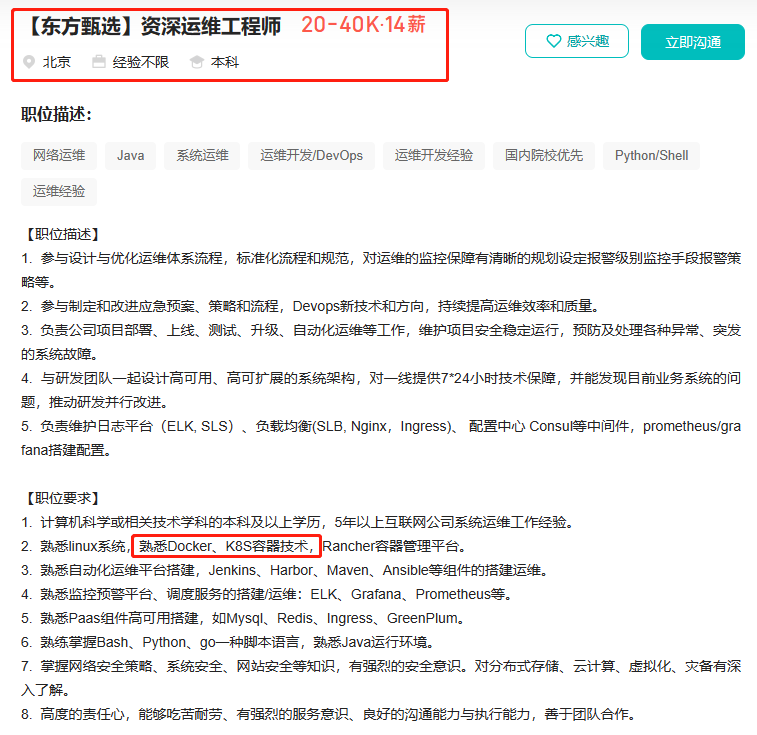This screenshot has width=757, height=735.
Task: Click the job title 资深运维工程师
Action: tap(211, 26)
